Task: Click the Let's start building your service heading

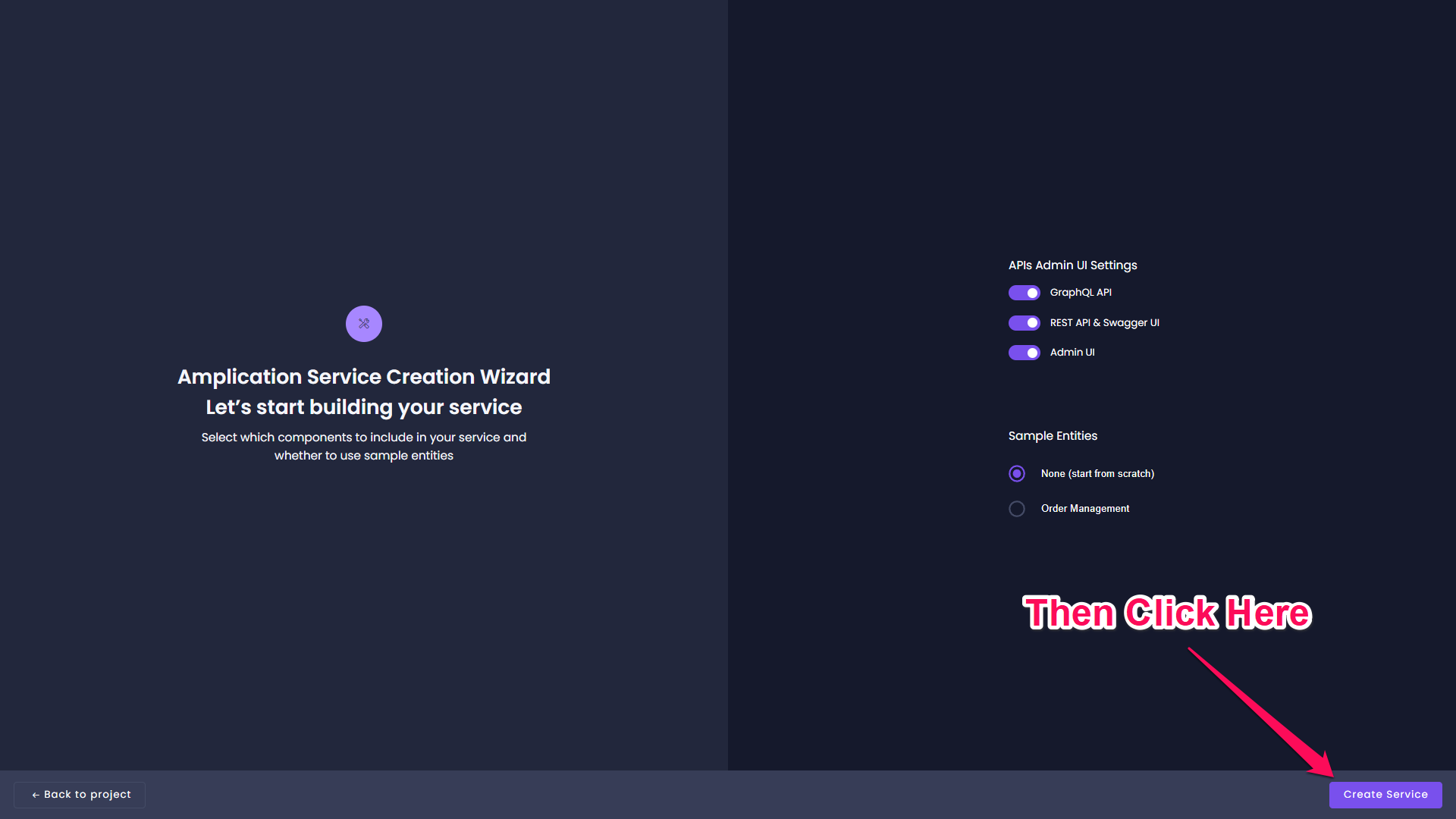Action: (x=364, y=407)
